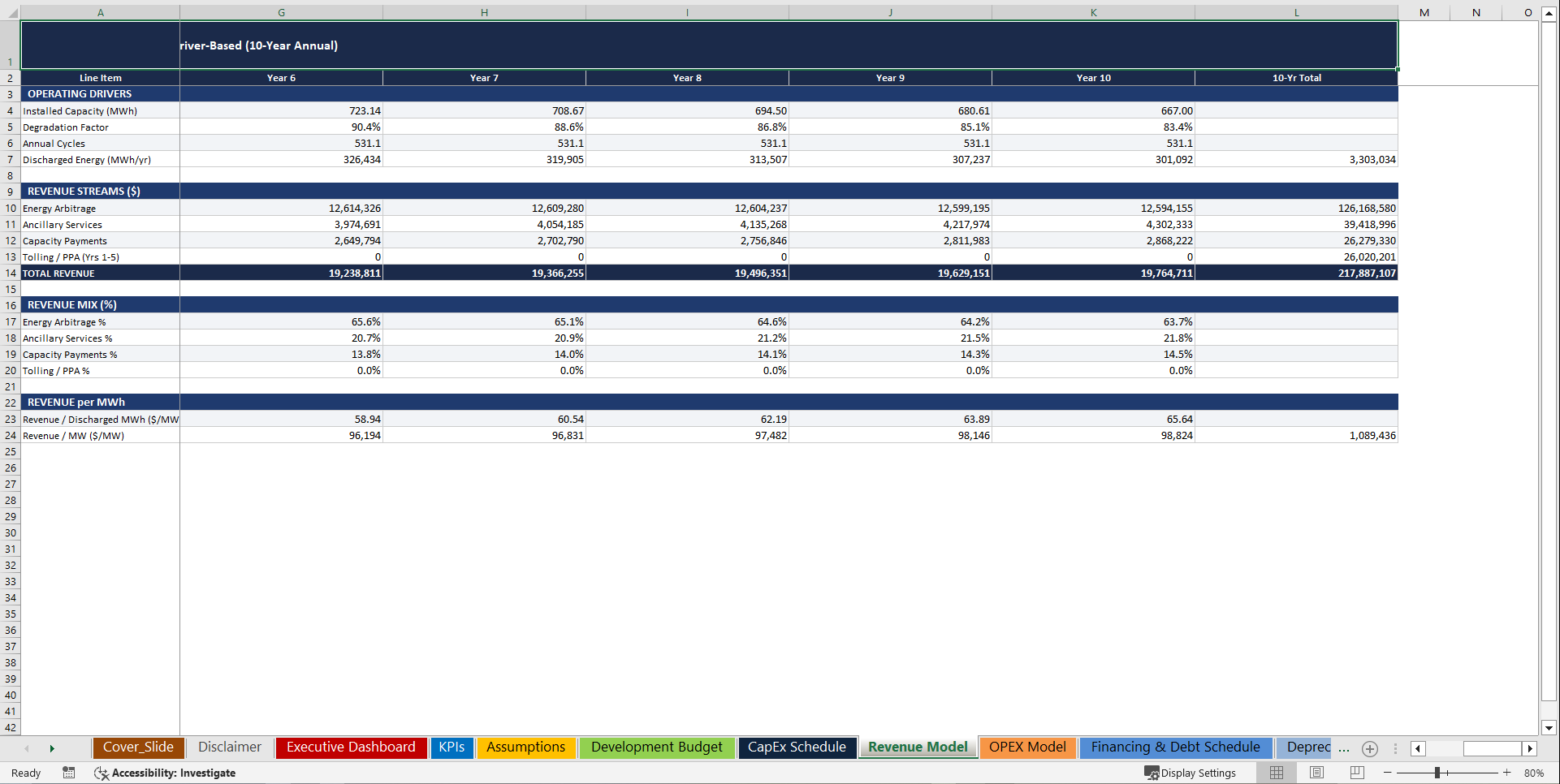The width and height of the screenshot is (1560, 784).
Task: Zoom in using the plus icon
Action: [x=1507, y=773]
